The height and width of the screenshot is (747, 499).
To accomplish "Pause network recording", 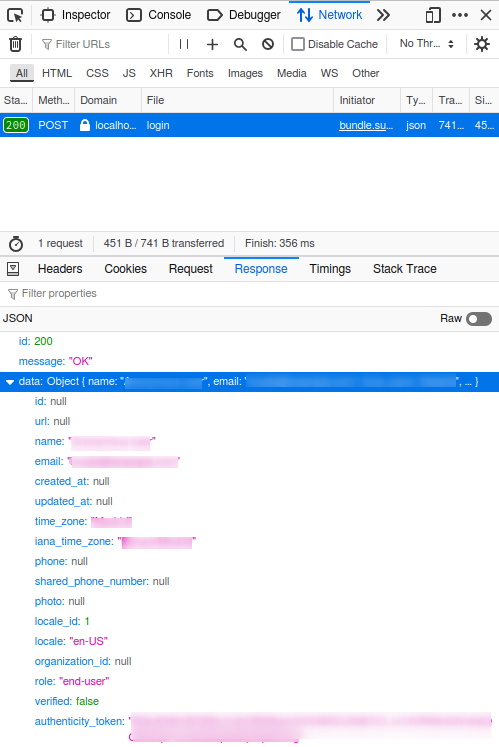I will [184, 44].
